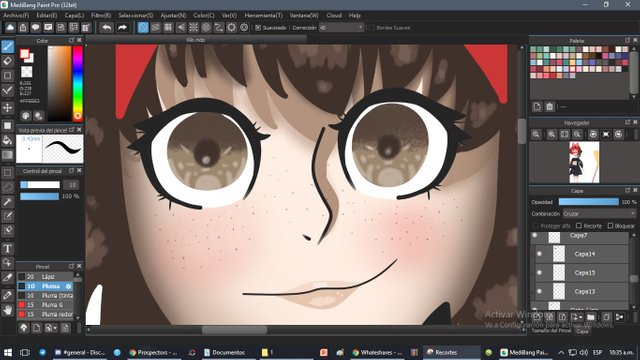Open the color wheel palette button
640x360 pixels.
[26, 116]
